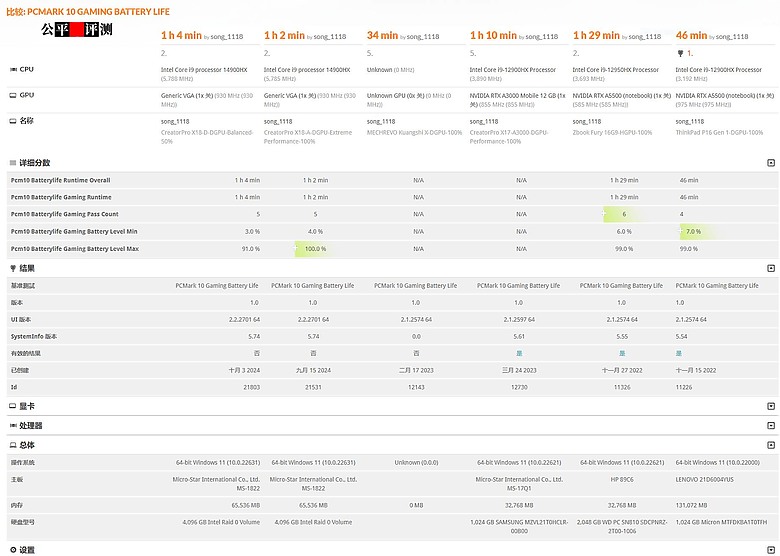This screenshot has width=780, height=556.
Task: Open the 结果 section heading
Action: 27,269
